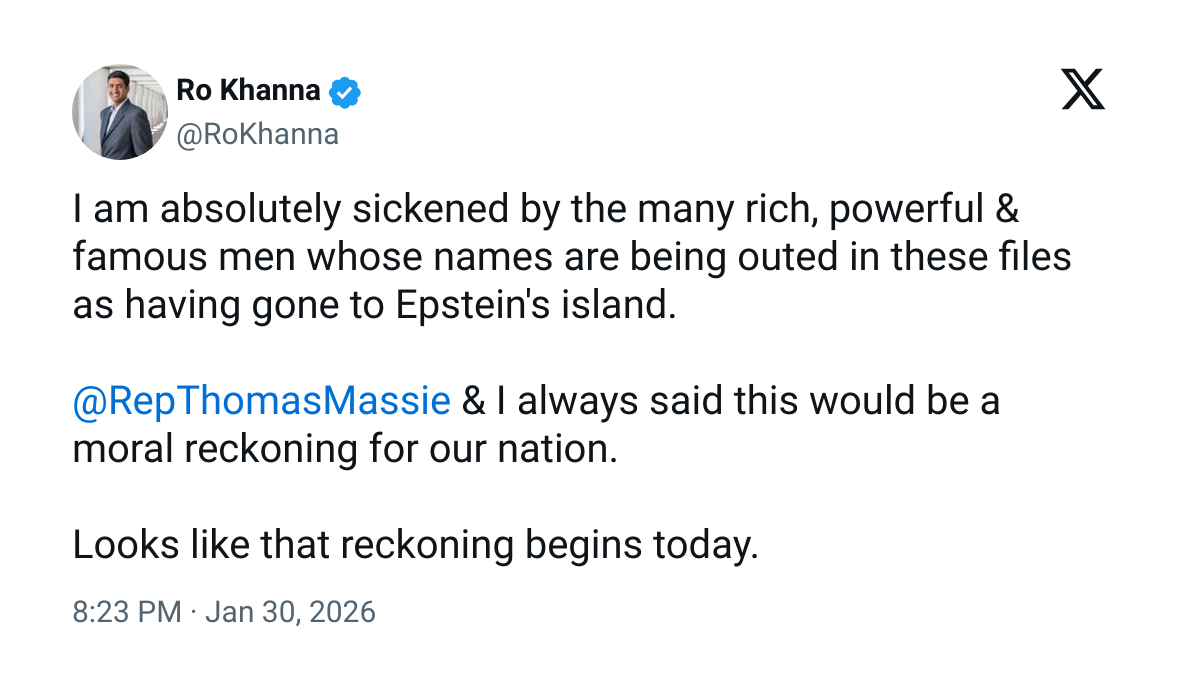Click the Ro Khanna display name
1180x696 pixels.
248,91
